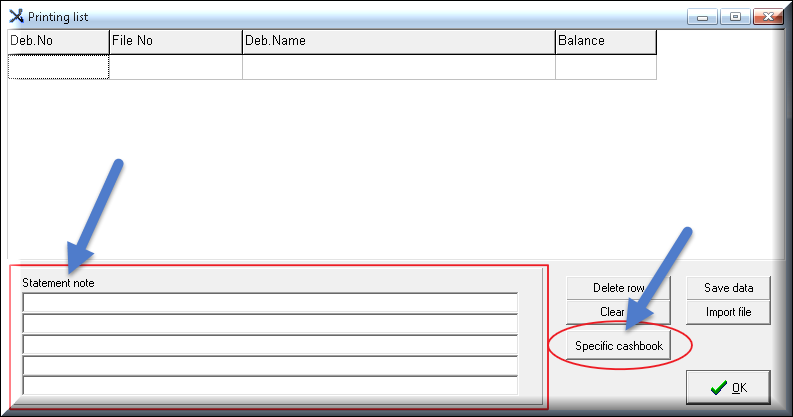Open the Specific cashbook option
The image size is (793, 417).
619,346
